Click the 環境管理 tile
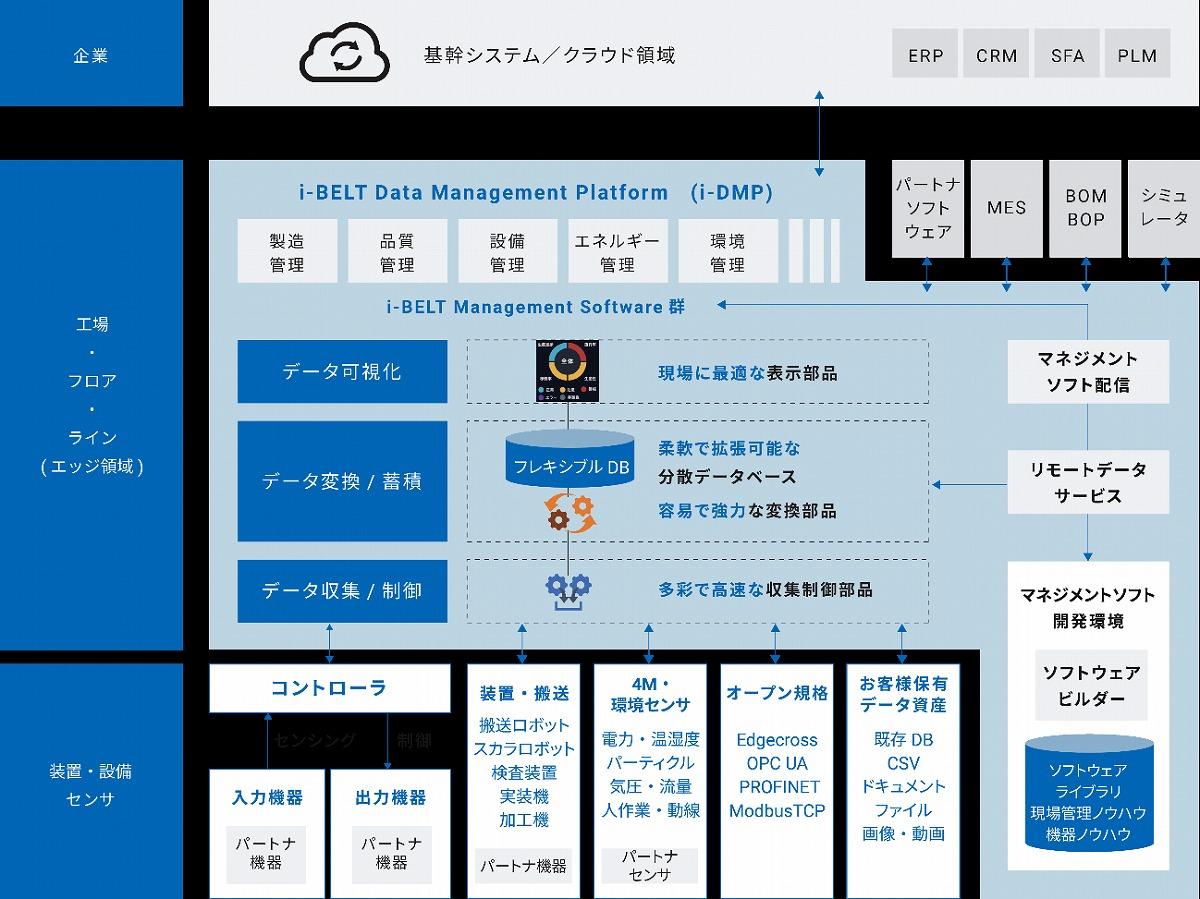The width and height of the screenshot is (1200, 899). pos(728,251)
